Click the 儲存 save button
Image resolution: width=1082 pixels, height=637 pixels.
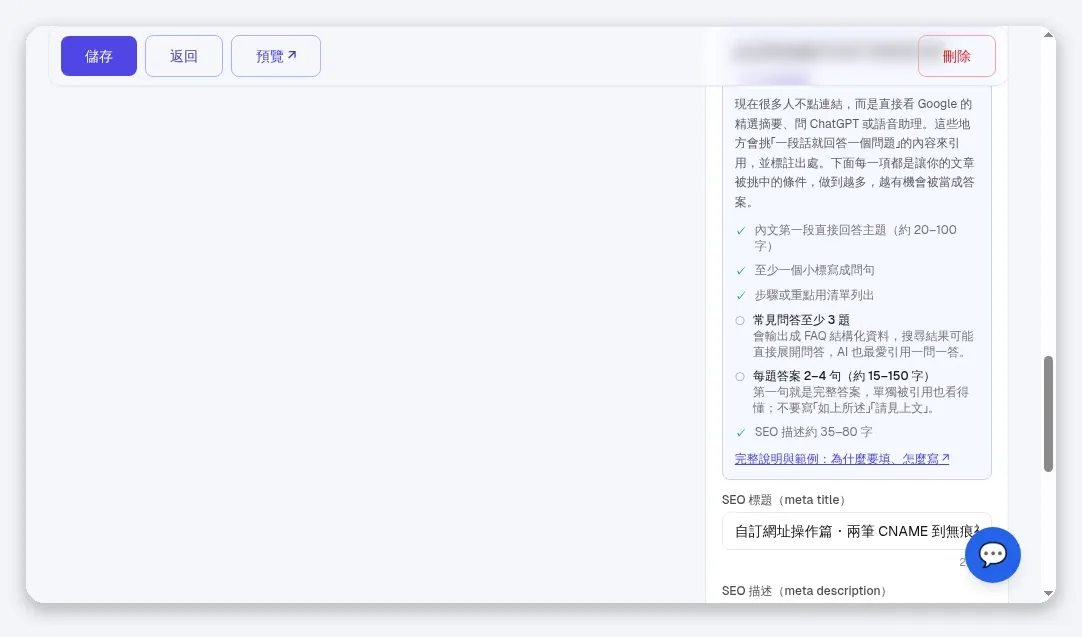pos(99,56)
